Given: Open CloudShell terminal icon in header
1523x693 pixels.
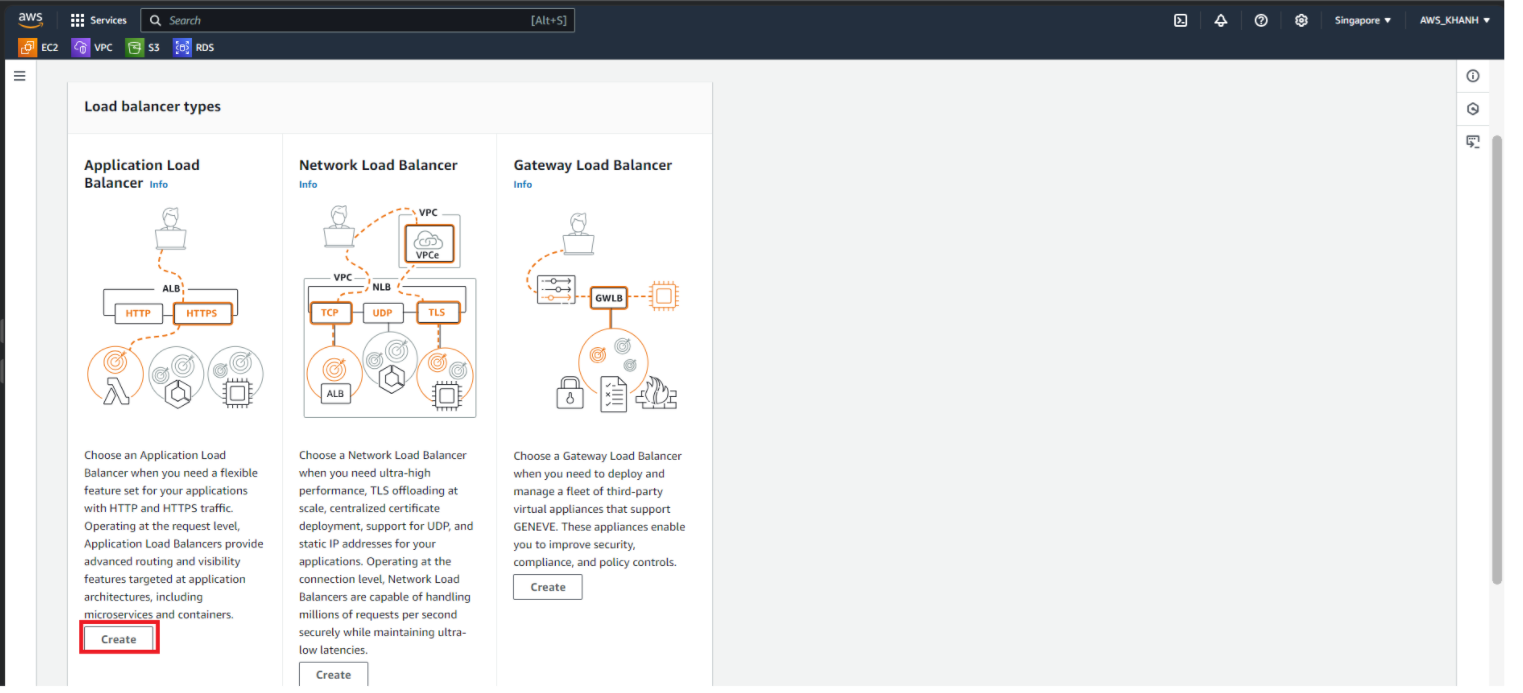Looking at the screenshot, I should point(1180,20).
